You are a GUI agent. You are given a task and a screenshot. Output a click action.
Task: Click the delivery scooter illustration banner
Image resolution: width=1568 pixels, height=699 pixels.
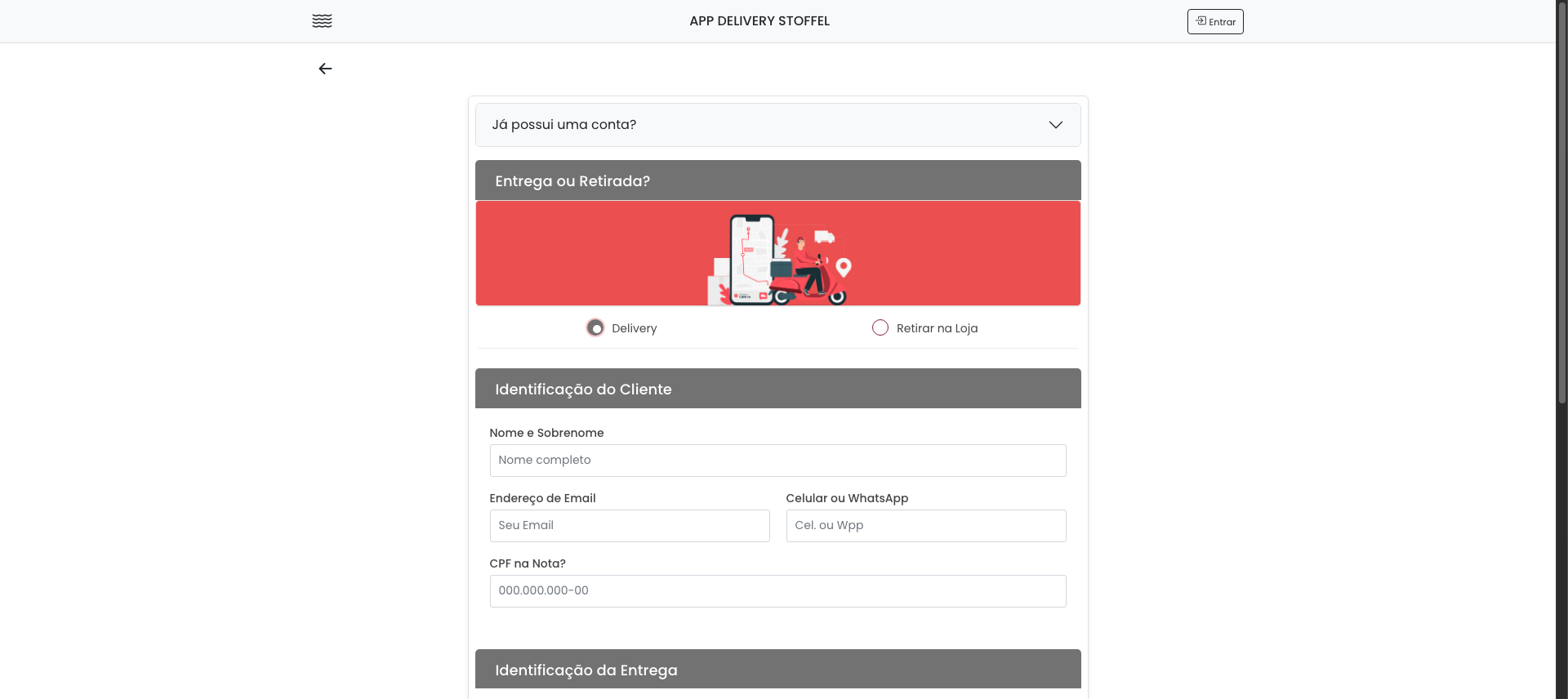pos(778,253)
